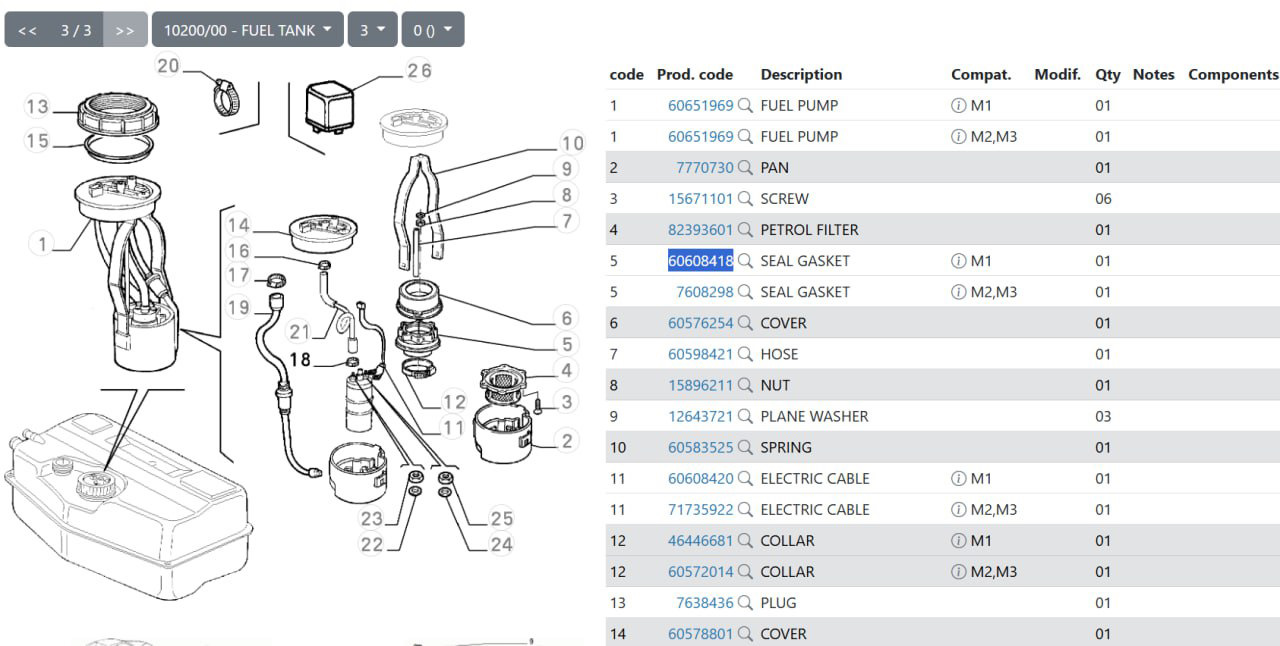Click the >> next page button

(x=125, y=30)
